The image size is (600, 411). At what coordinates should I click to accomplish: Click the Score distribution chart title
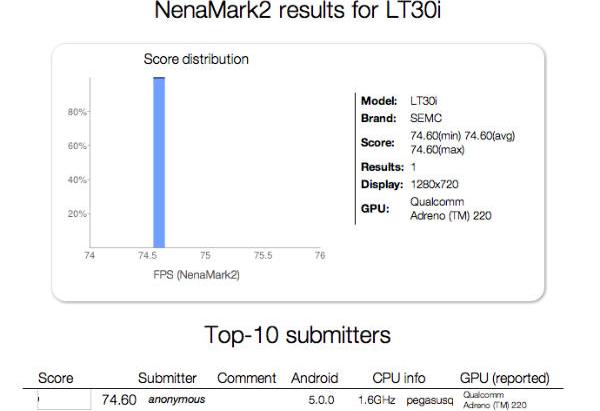coord(196,59)
